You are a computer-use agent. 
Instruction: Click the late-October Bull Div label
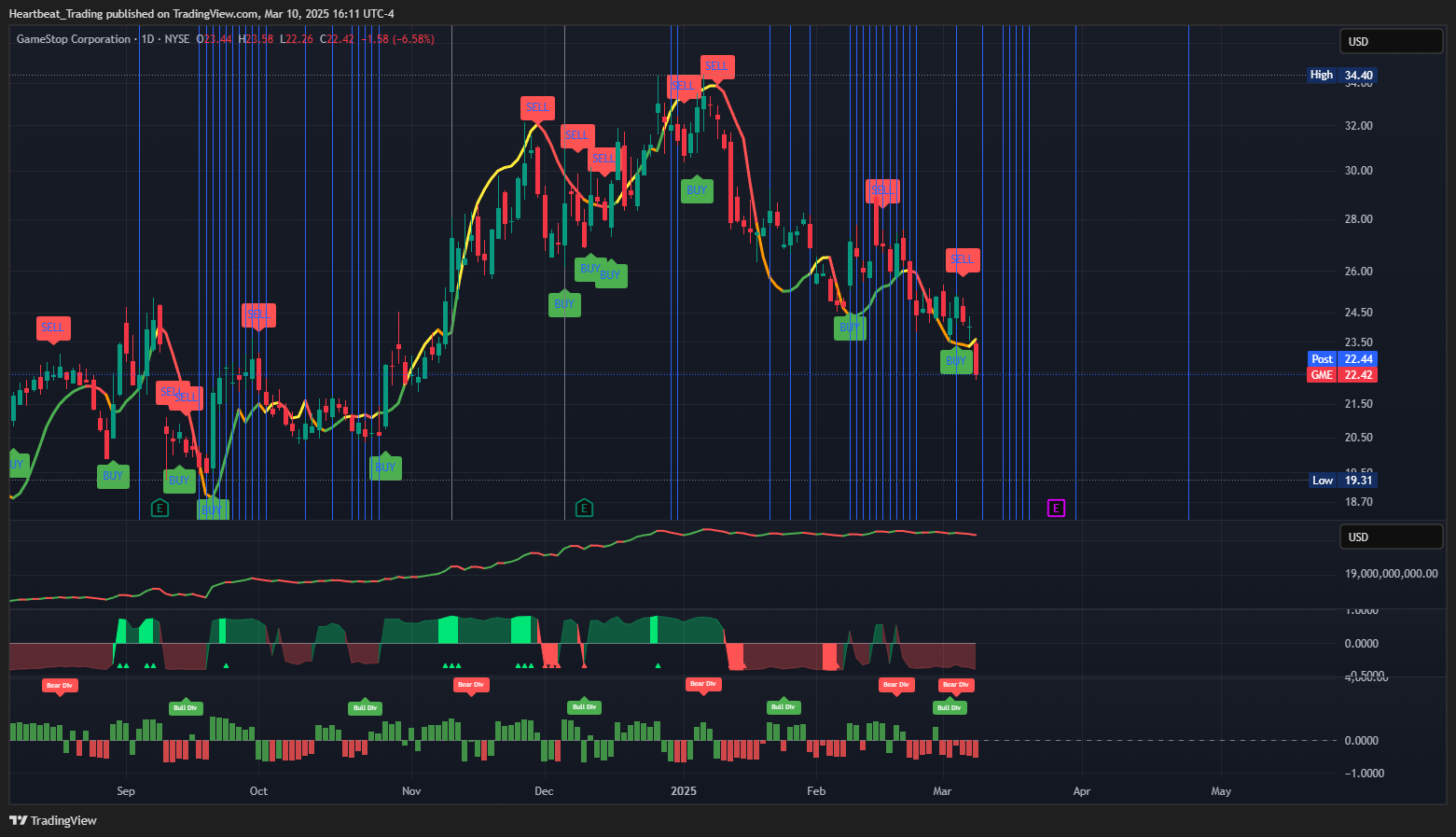point(365,707)
